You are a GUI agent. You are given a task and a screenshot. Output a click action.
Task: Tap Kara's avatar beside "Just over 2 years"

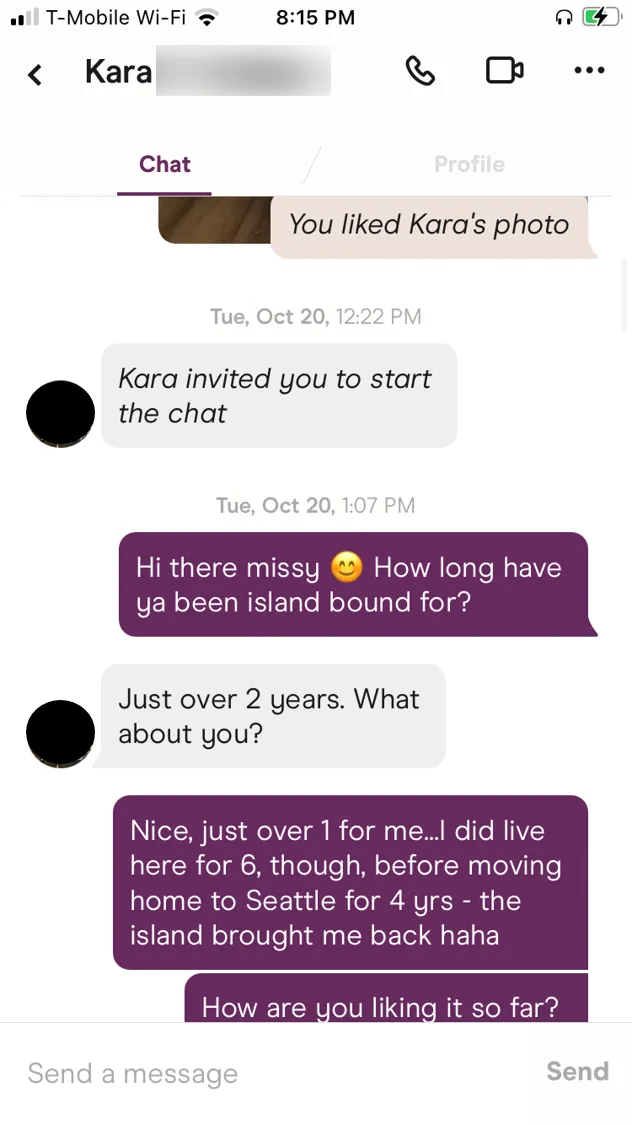(x=60, y=733)
